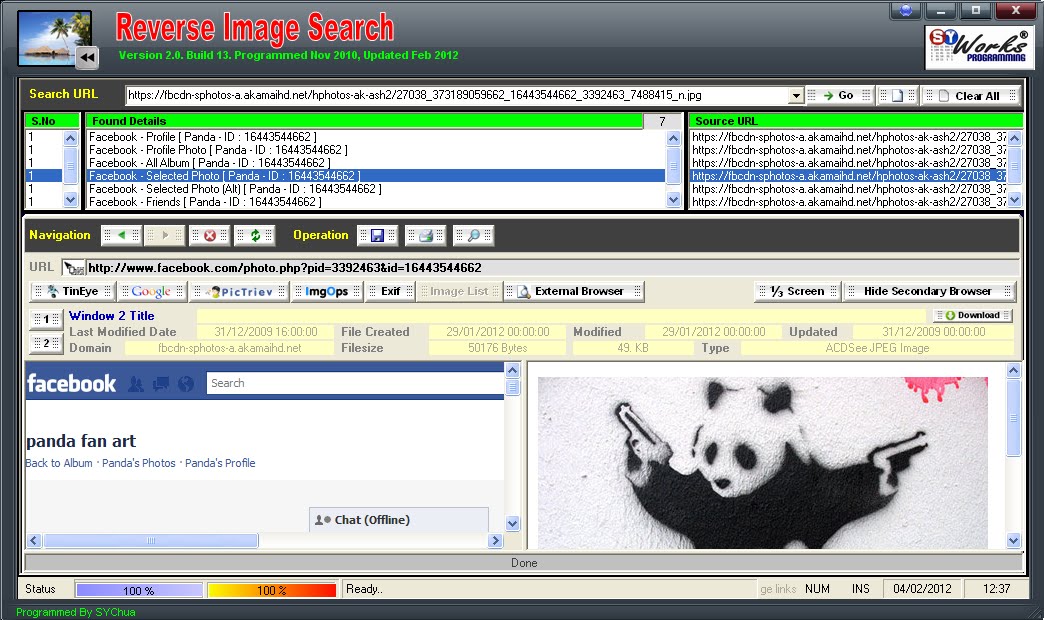Search image with PicTriev
The height and width of the screenshot is (620, 1044).
(x=240, y=291)
